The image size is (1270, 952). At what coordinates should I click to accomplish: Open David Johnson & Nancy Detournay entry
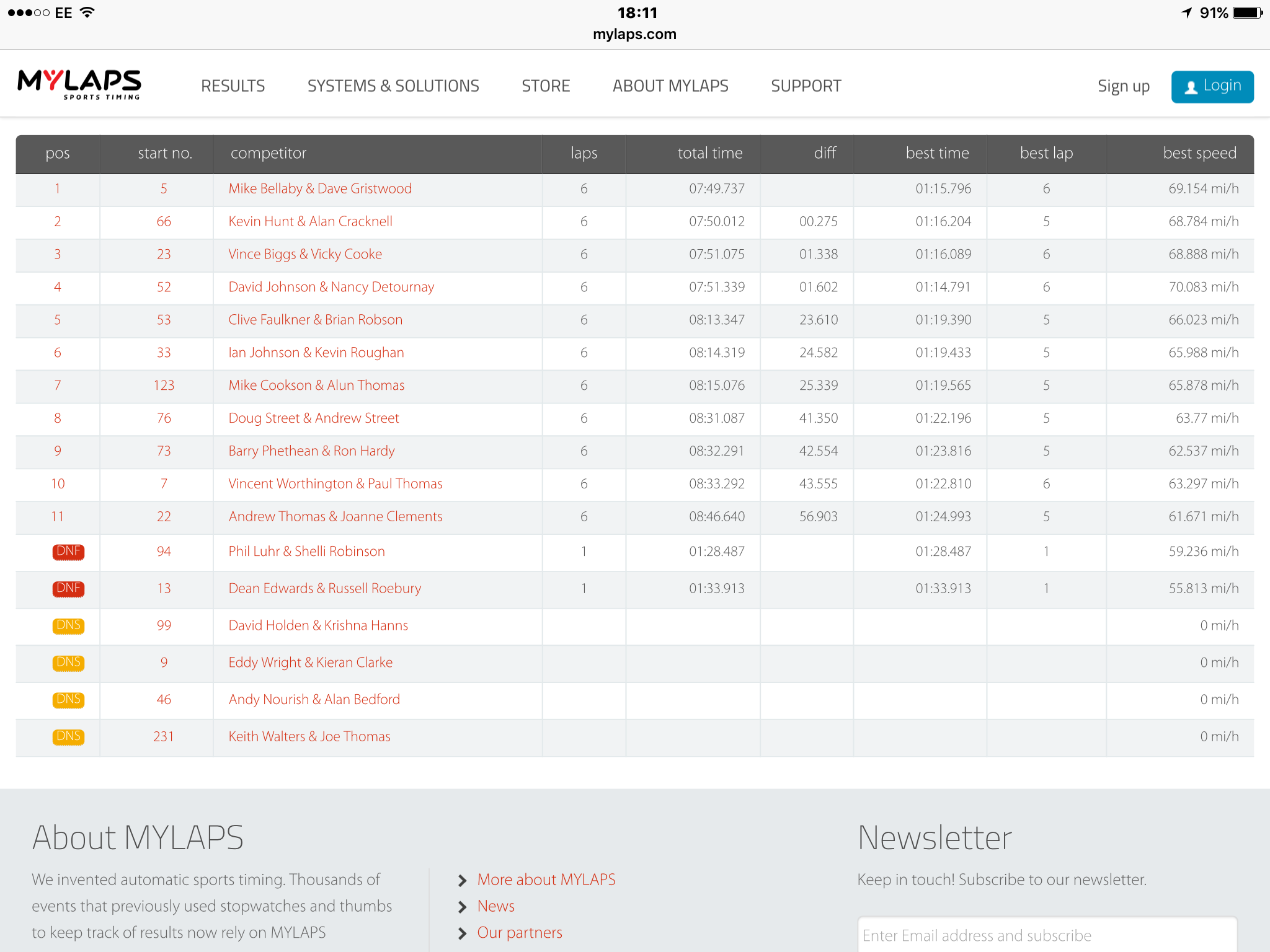pyautogui.click(x=331, y=287)
